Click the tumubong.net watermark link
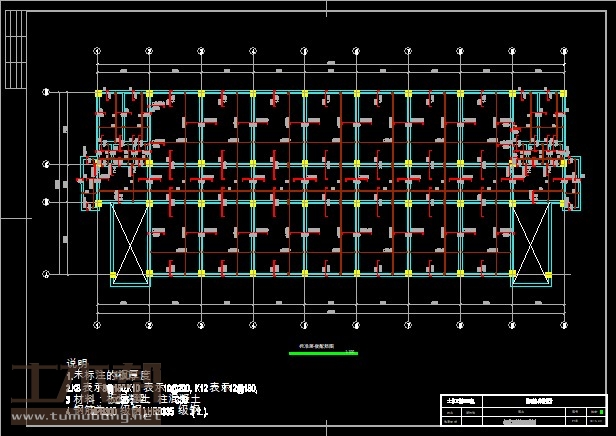The width and height of the screenshot is (616, 436). click(86, 418)
